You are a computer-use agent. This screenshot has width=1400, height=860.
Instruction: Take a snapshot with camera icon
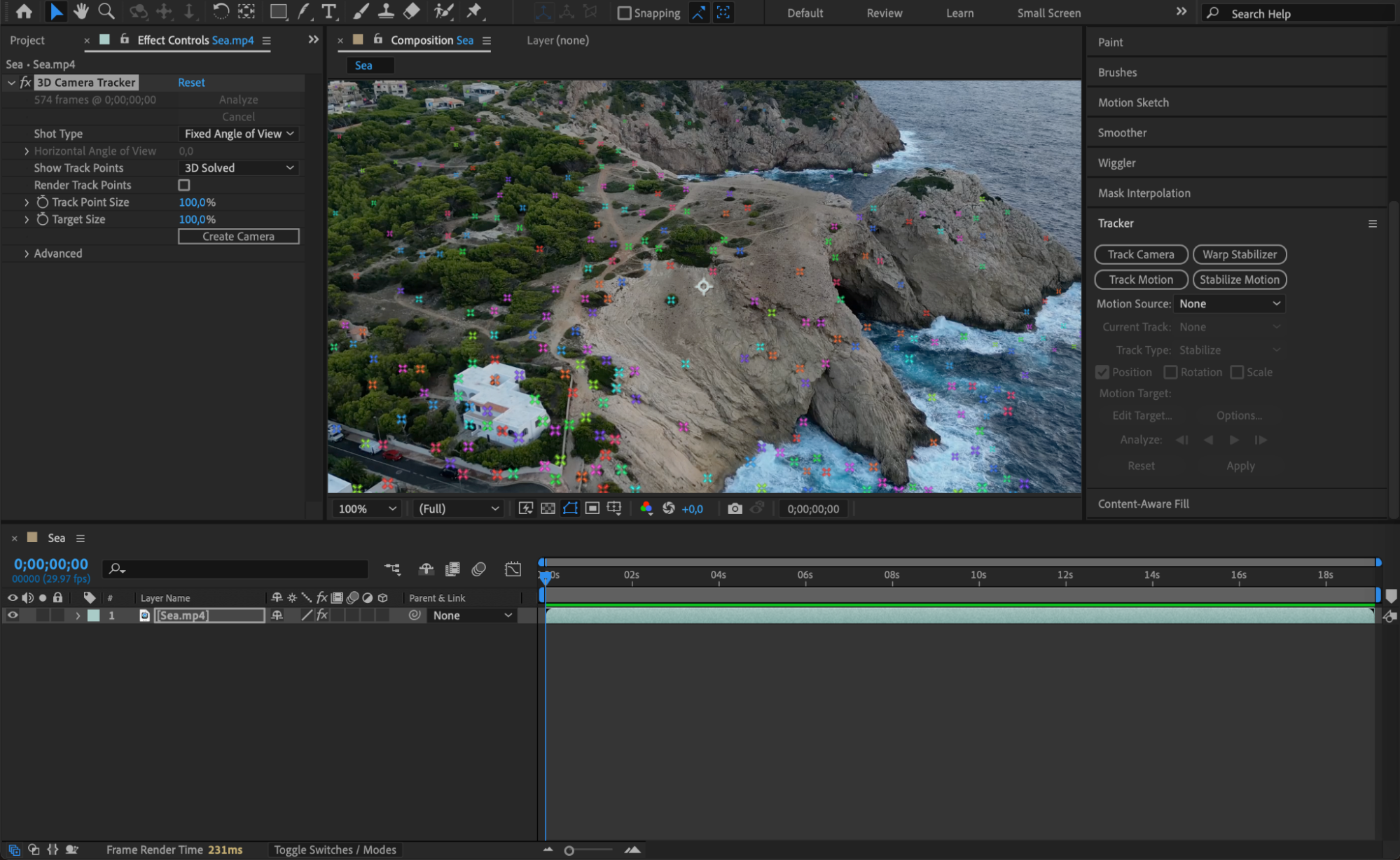click(735, 508)
